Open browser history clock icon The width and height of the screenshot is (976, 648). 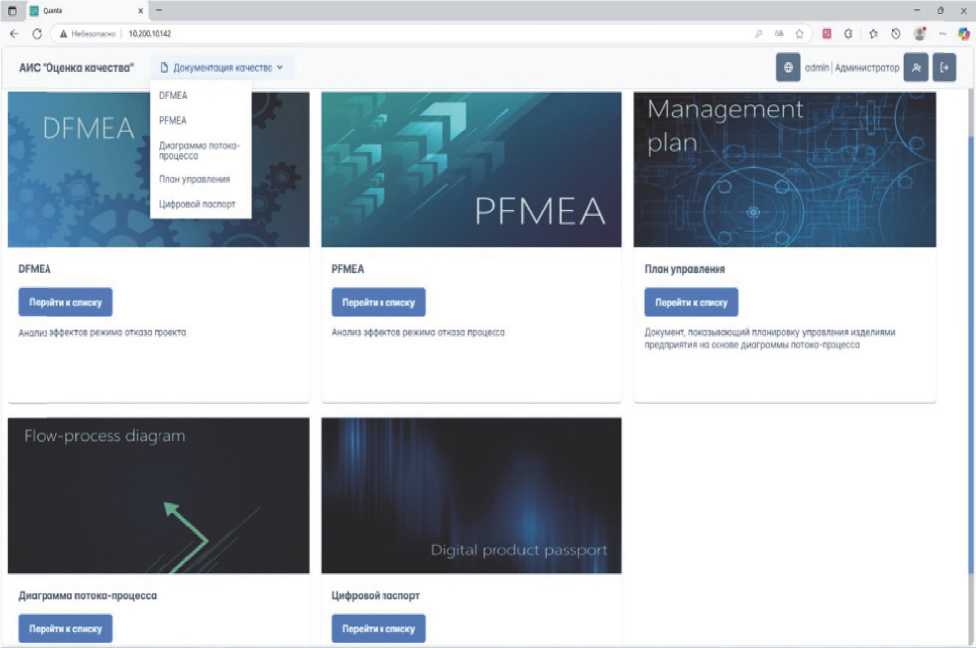coord(895,34)
